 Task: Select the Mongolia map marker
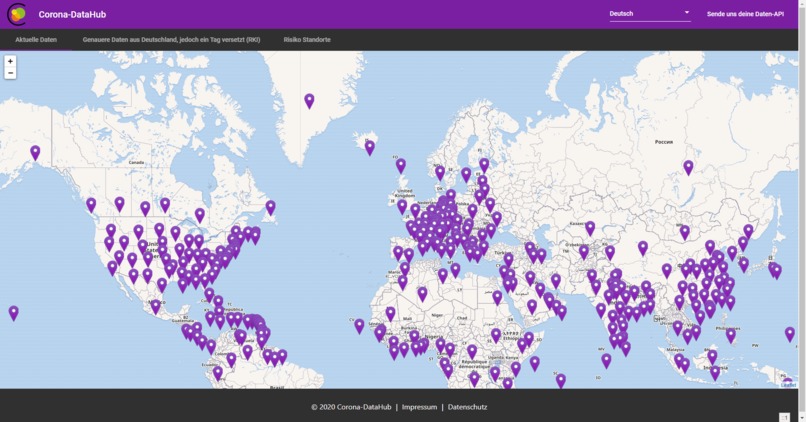pyautogui.click(x=684, y=232)
